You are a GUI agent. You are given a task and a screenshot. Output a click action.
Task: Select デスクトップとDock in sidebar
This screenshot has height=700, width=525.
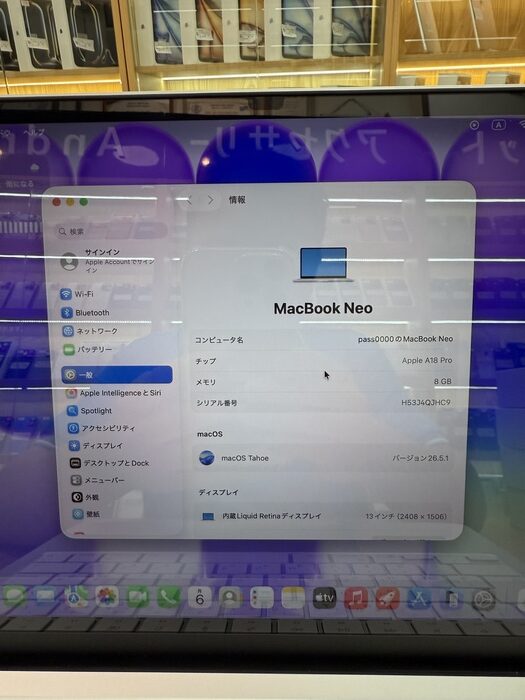[x=109, y=463]
